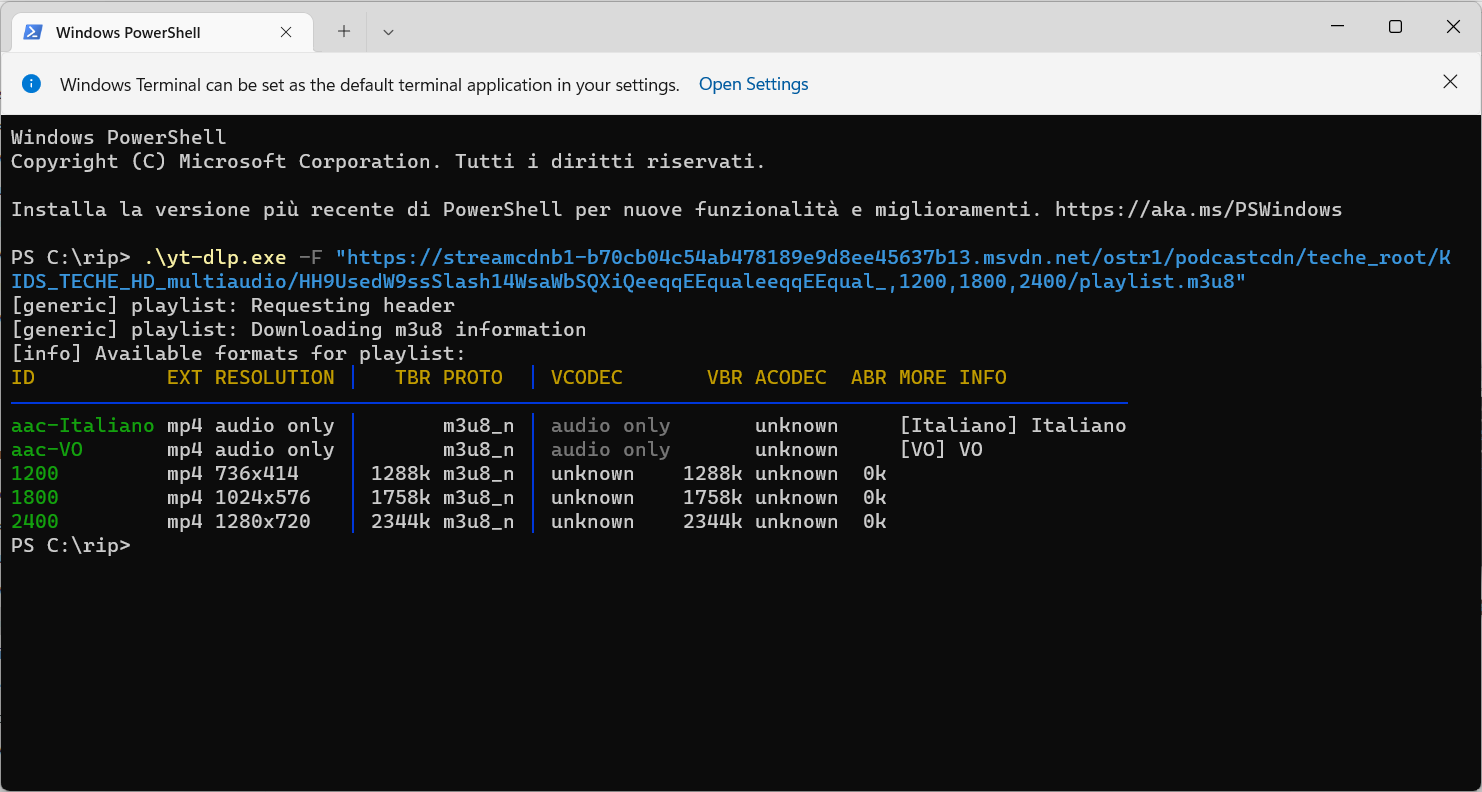Screen dimensions: 1482x792
Task: Switch to the Windows PowerShell tab
Action: click(128, 32)
